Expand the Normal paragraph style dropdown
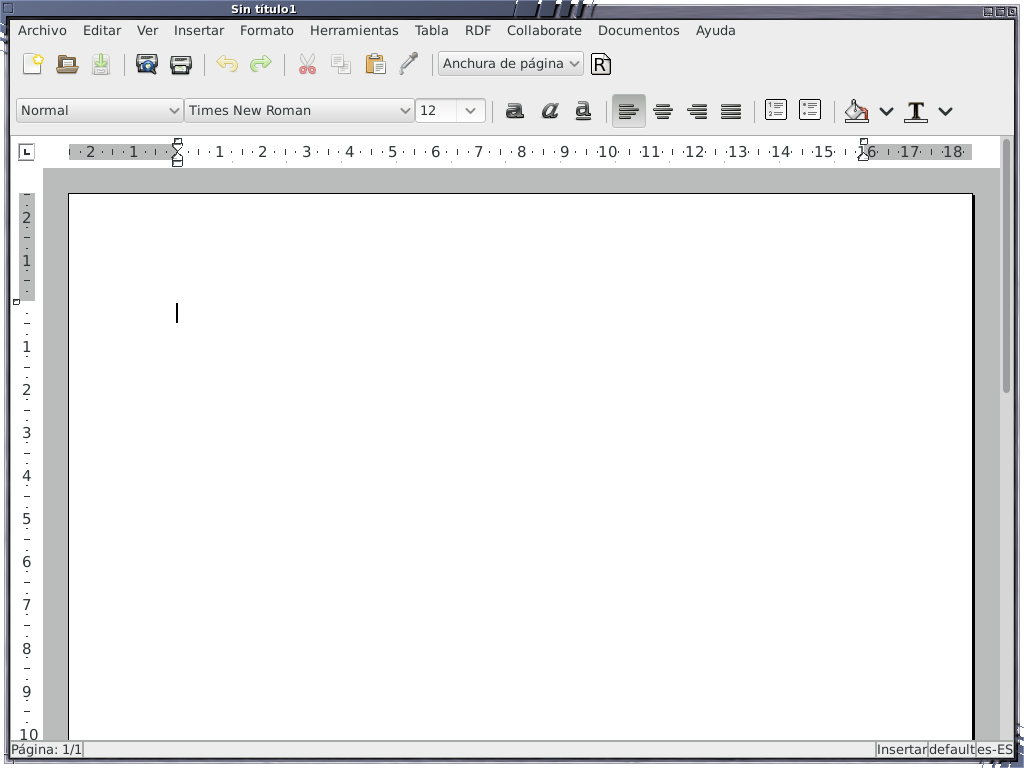 [172, 111]
